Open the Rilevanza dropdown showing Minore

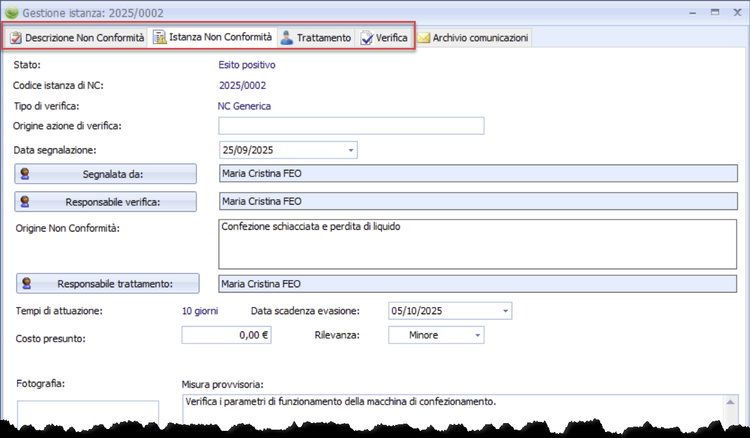tap(477, 335)
